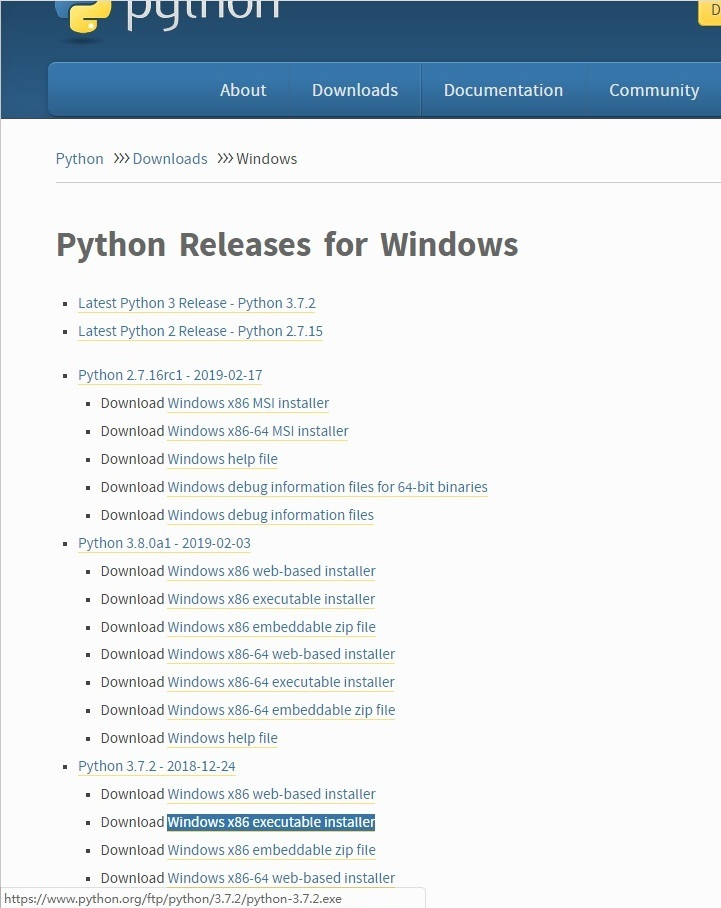Download 3.8.0a1 Windows x86-64 embeddable zip file
721x908 pixels.
[281, 711]
